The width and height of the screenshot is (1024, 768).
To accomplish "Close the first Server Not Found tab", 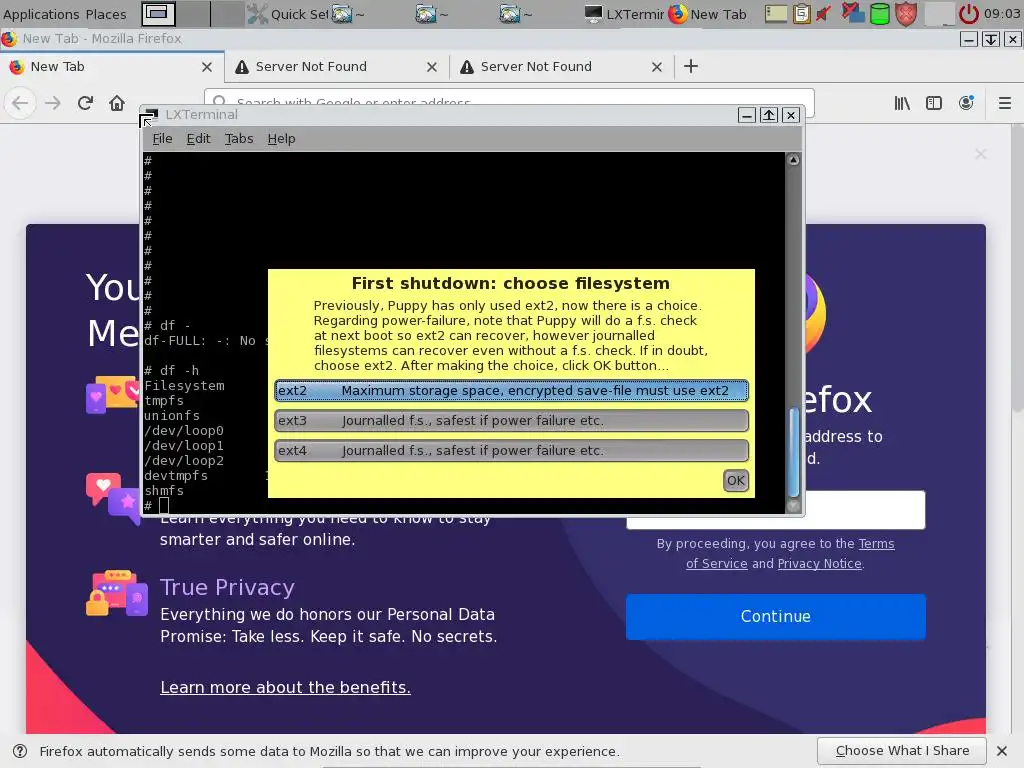I will coord(432,67).
